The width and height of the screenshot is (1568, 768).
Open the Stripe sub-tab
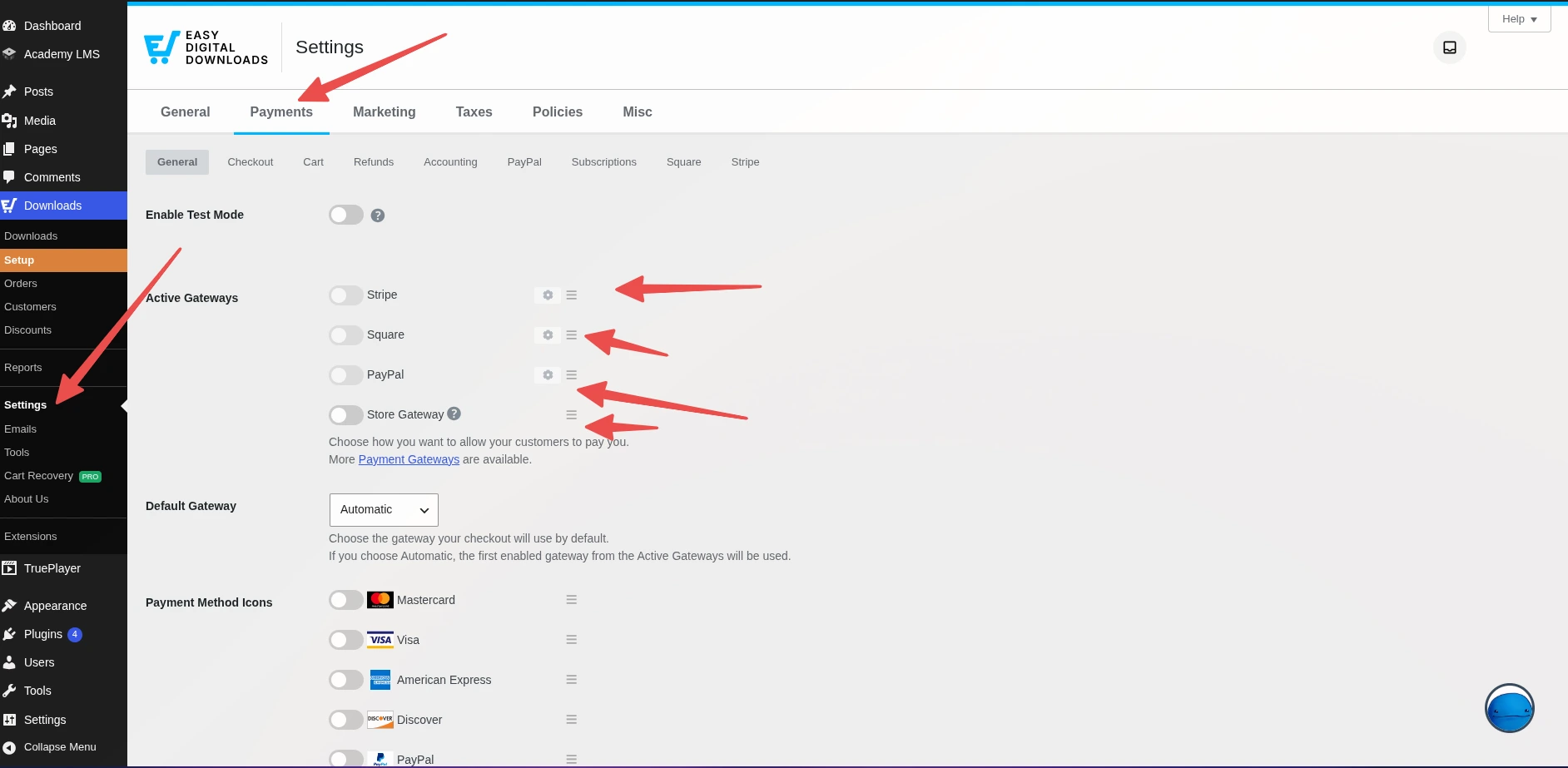(746, 162)
